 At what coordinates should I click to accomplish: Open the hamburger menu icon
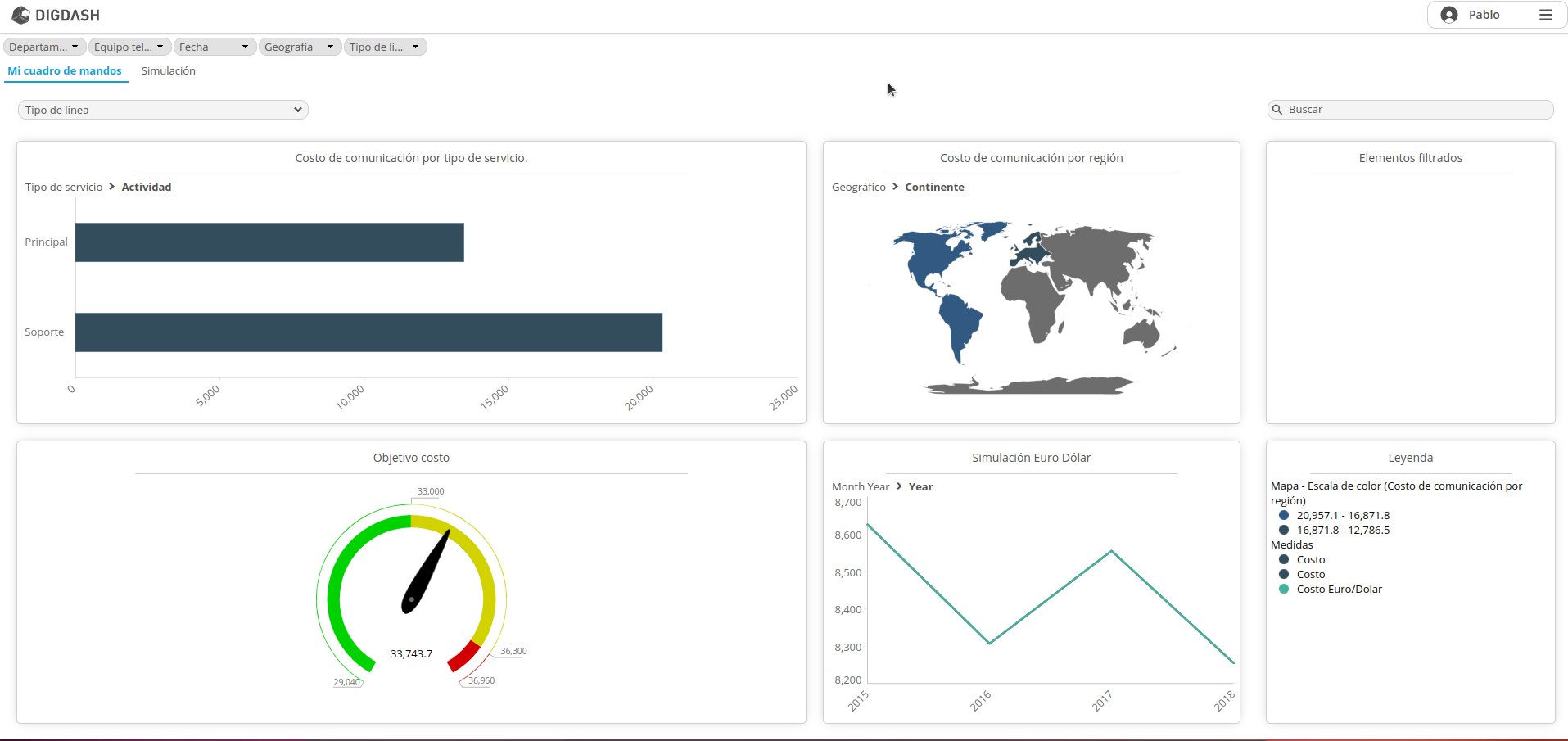[x=1545, y=15]
